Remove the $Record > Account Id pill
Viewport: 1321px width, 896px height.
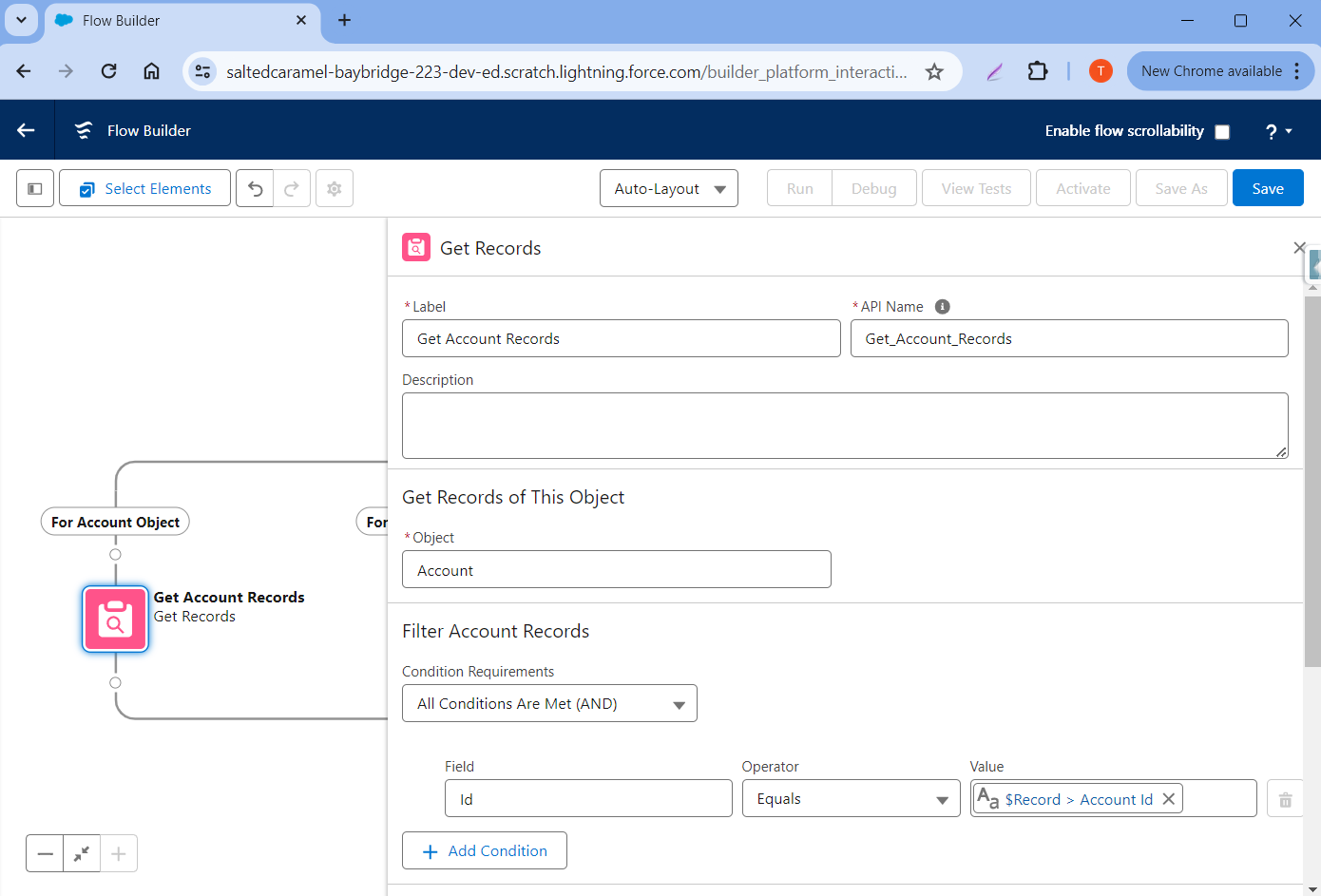[1169, 799]
